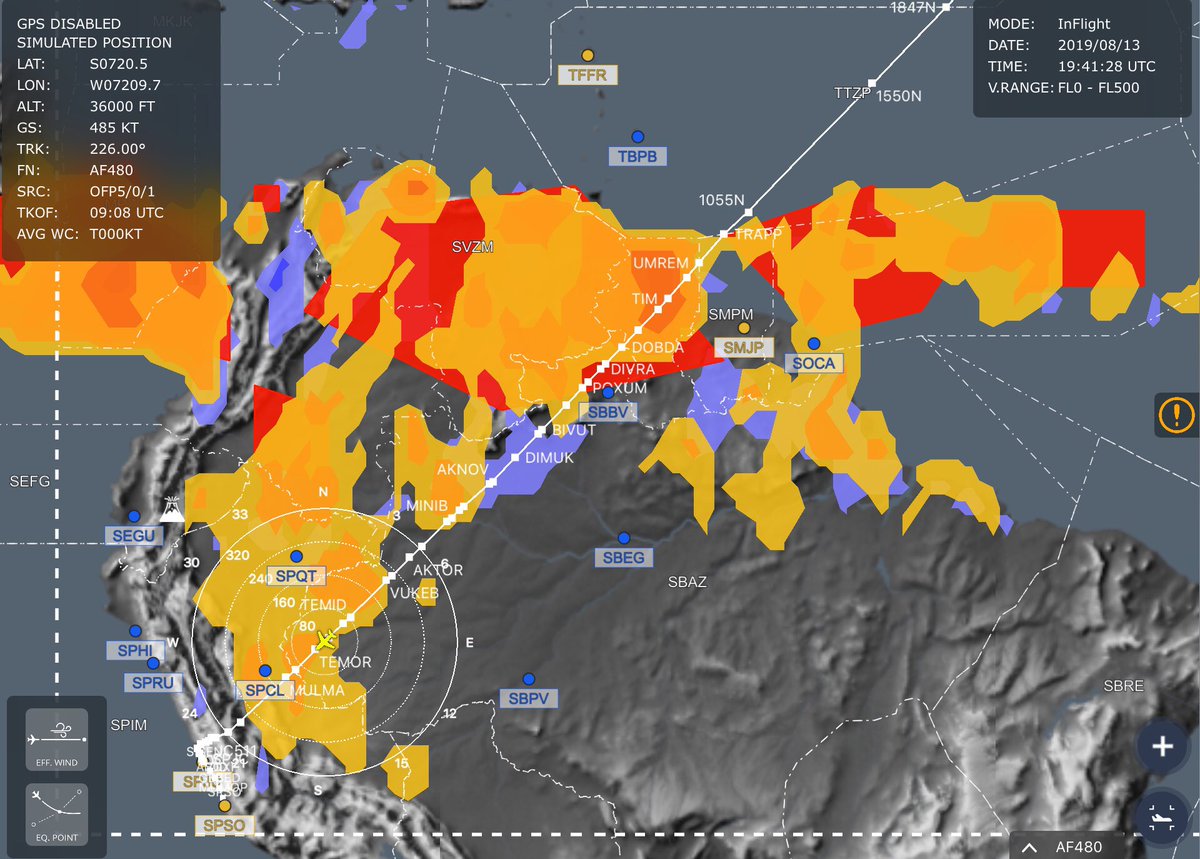Select the TFFR airport marker
The image size is (1200, 859).
click(588, 55)
